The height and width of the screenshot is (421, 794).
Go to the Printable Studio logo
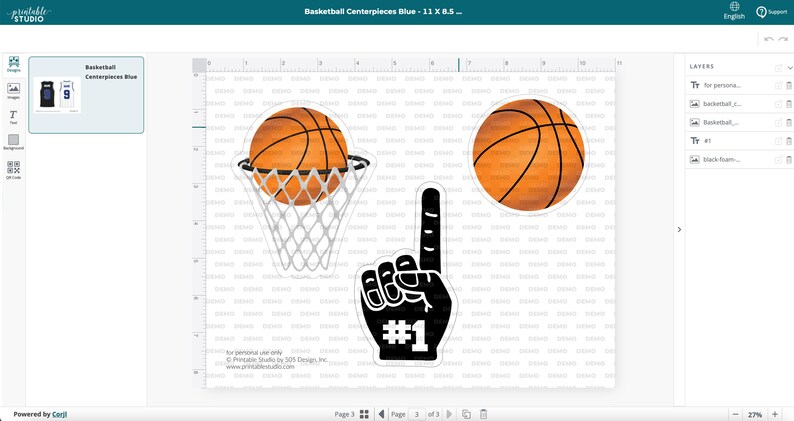[x=29, y=14]
